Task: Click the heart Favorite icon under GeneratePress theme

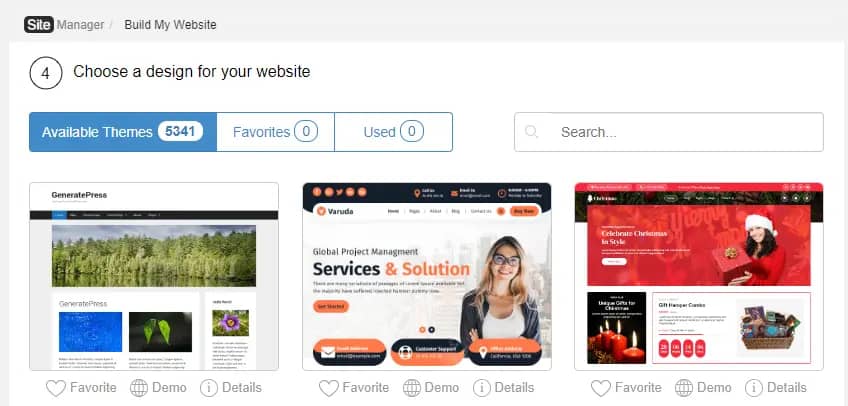Action: click(x=56, y=388)
